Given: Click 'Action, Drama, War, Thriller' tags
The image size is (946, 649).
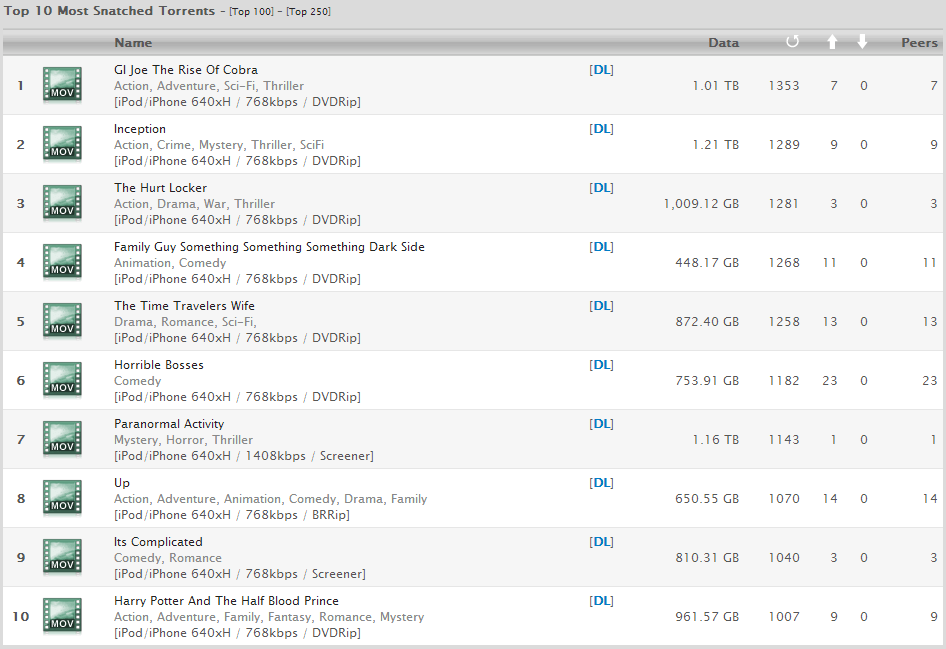Looking at the screenshot, I should (194, 204).
